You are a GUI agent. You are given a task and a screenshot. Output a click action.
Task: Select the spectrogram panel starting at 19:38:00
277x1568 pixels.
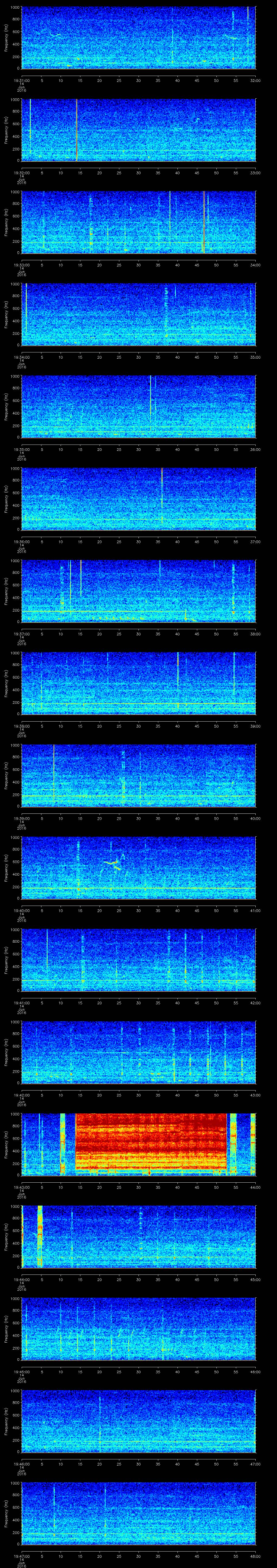[139, 683]
